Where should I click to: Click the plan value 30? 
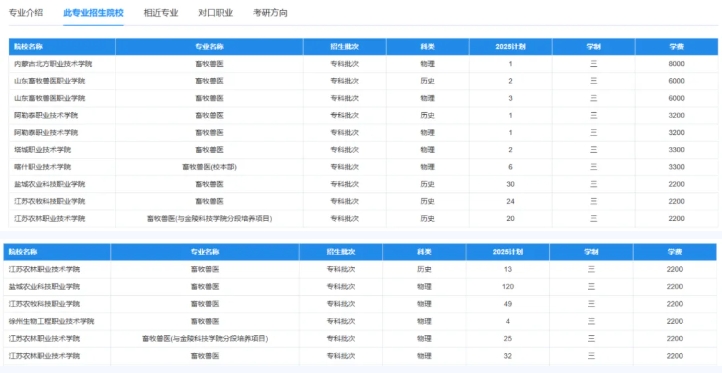coord(511,184)
